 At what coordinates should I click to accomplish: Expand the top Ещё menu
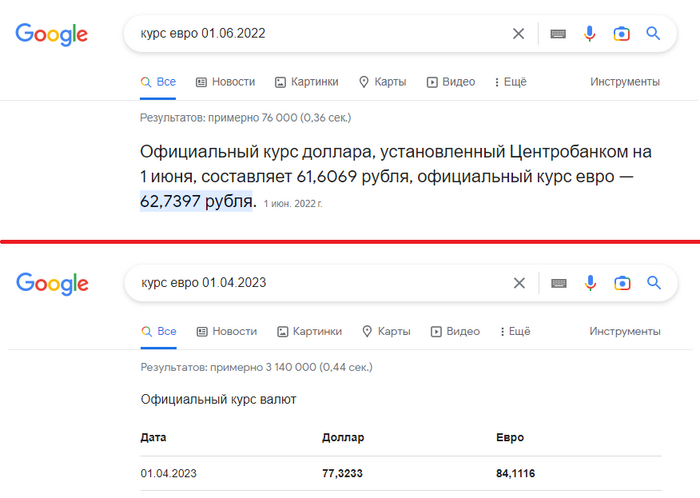coord(510,82)
